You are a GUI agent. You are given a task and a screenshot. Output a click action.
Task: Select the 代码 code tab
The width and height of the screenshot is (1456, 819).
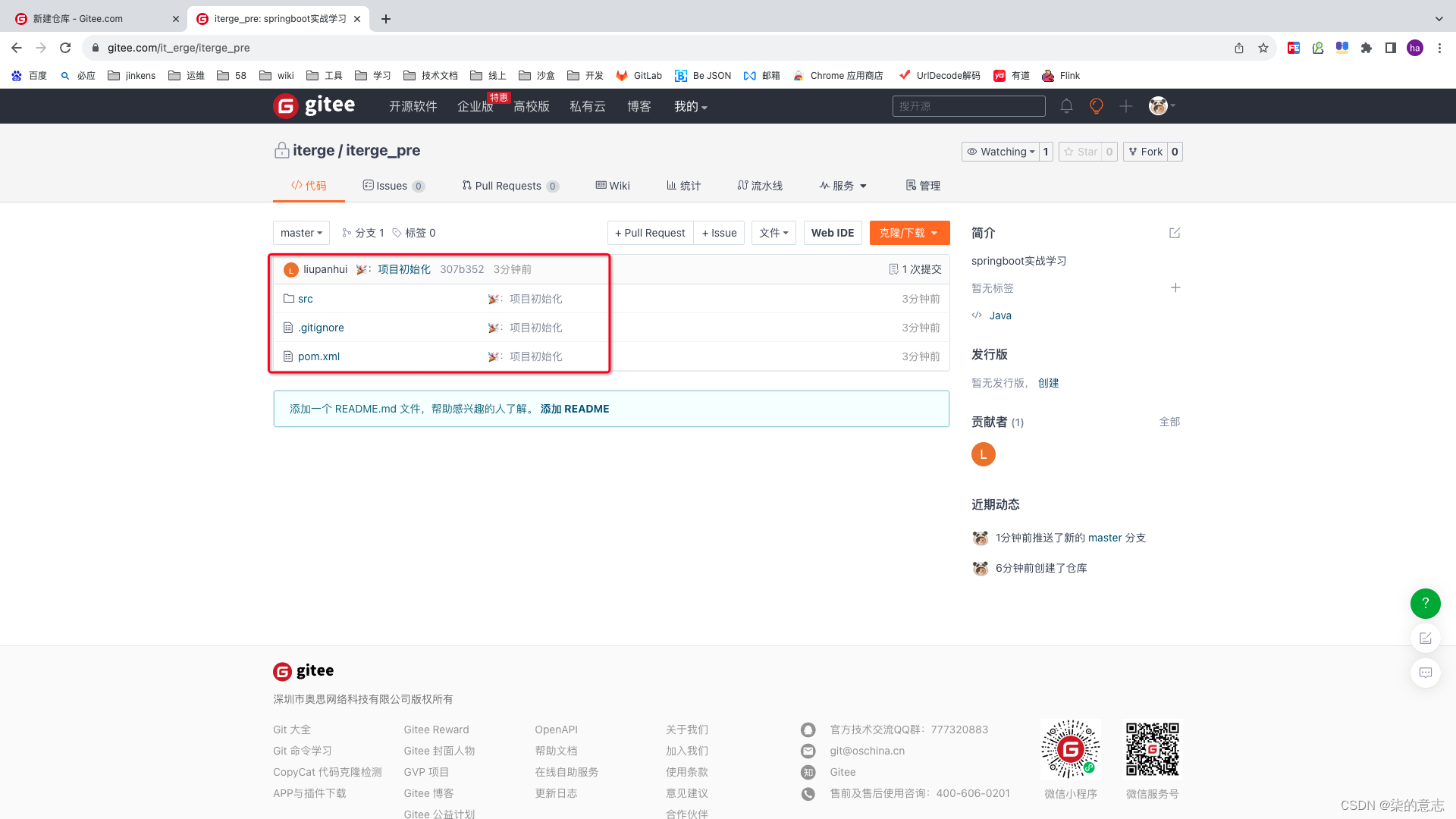309,185
